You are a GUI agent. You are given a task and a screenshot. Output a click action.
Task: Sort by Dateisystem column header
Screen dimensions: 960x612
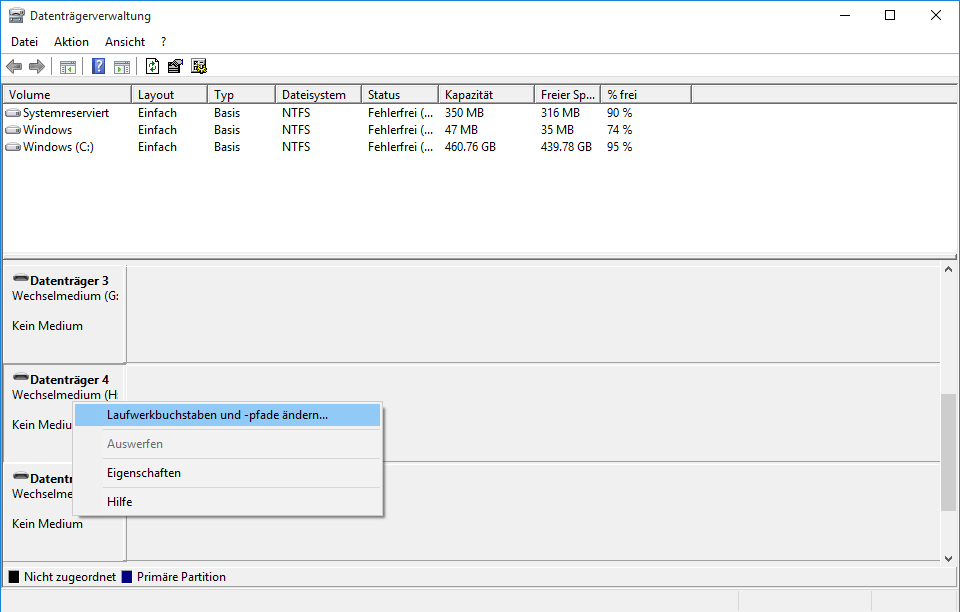(x=314, y=95)
